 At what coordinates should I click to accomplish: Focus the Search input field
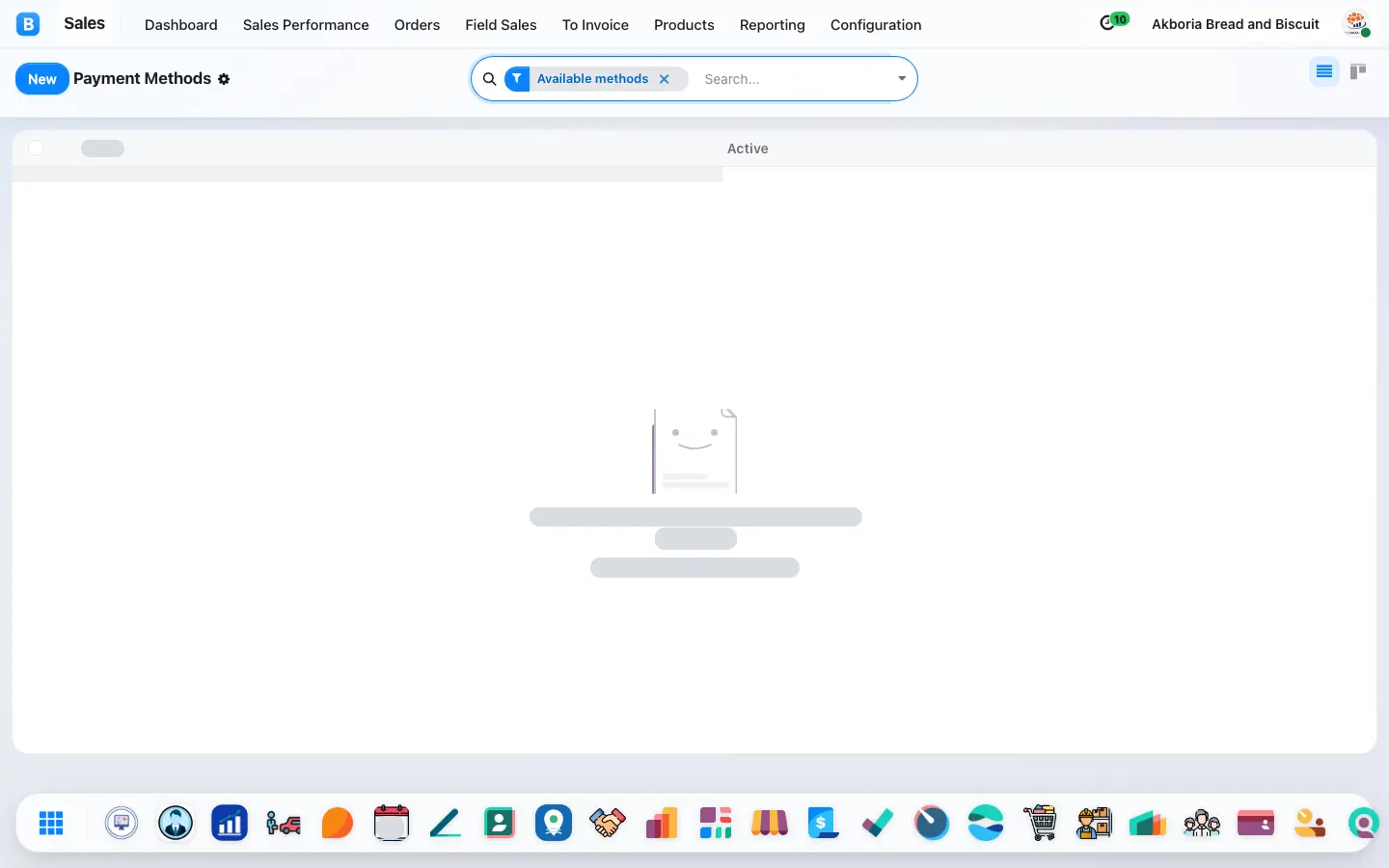pyautogui.click(x=795, y=79)
